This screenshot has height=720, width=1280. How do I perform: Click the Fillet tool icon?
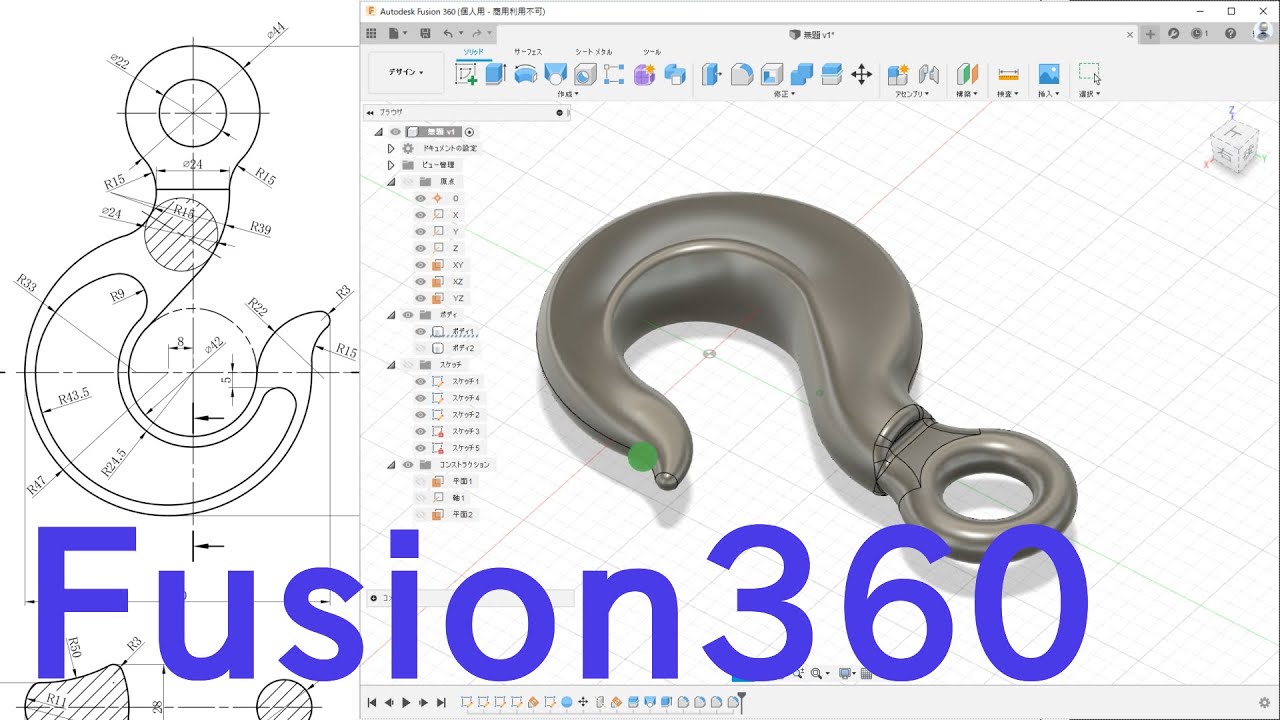click(x=741, y=74)
